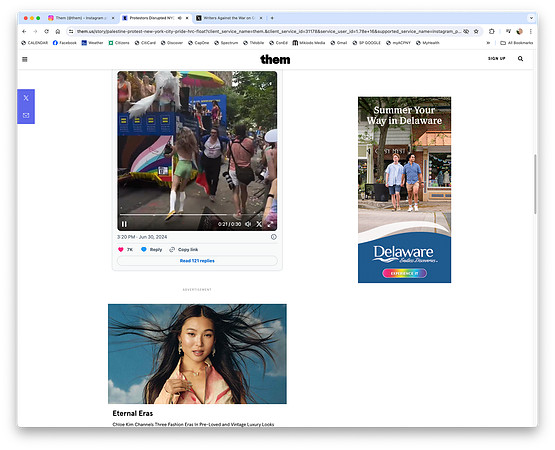The height and width of the screenshot is (450, 555).
Task: Click the tracking protection eye icon
Action: tap(466, 32)
